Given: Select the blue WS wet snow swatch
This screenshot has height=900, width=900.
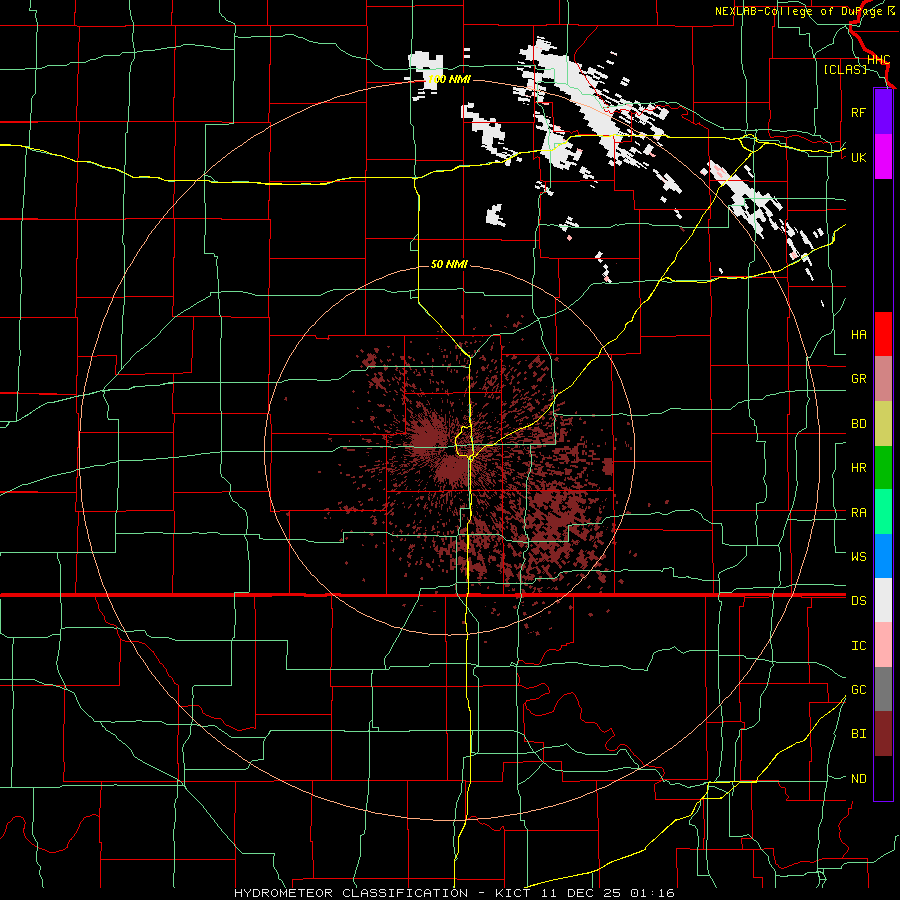Looking at the screenshot, I should [x=883, y=556].
